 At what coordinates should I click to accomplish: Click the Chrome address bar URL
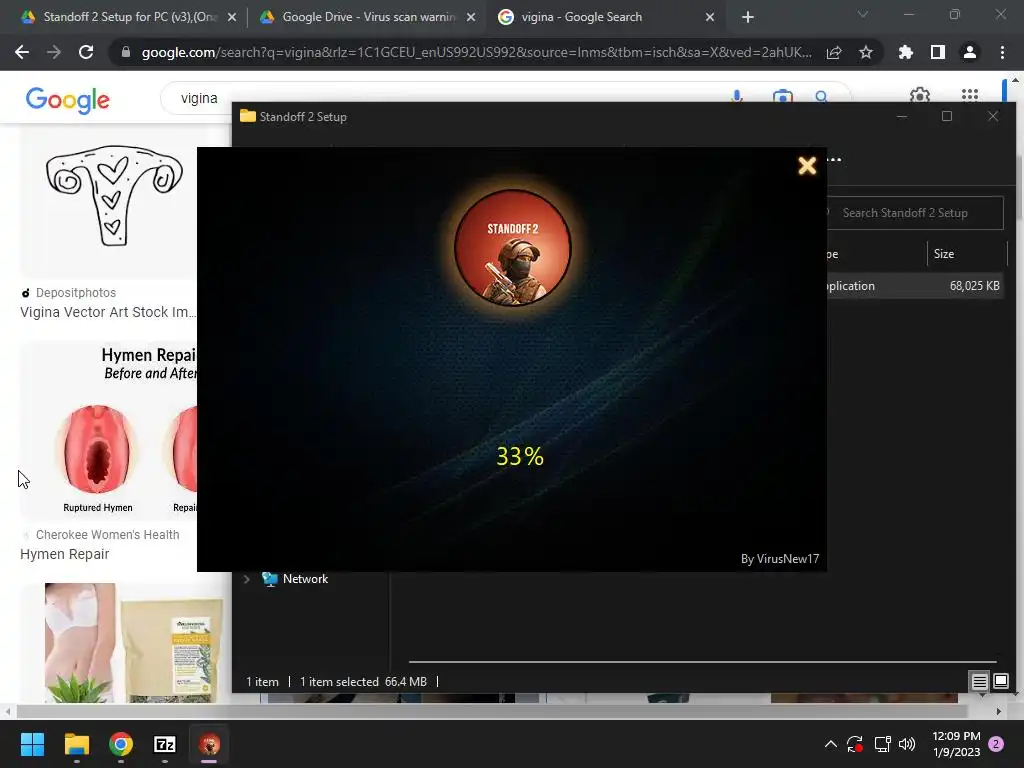pyautogui.click(x=477, y=52)
